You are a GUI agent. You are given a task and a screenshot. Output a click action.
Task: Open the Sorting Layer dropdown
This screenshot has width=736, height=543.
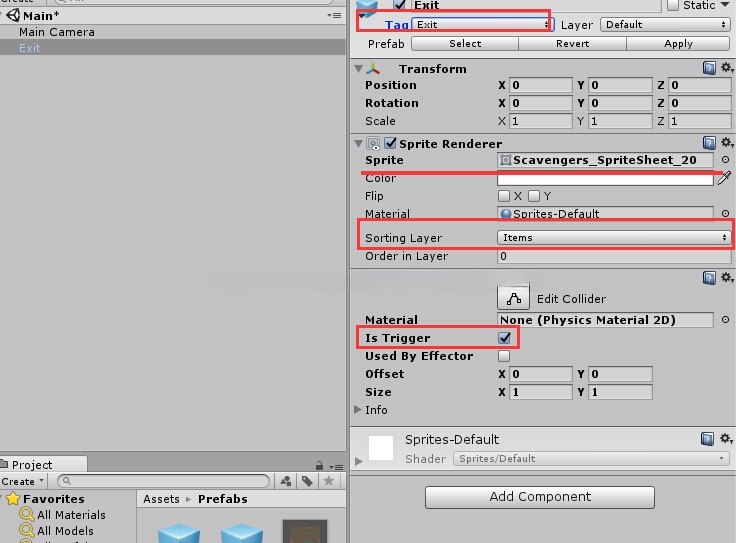(x=613, y=237)
